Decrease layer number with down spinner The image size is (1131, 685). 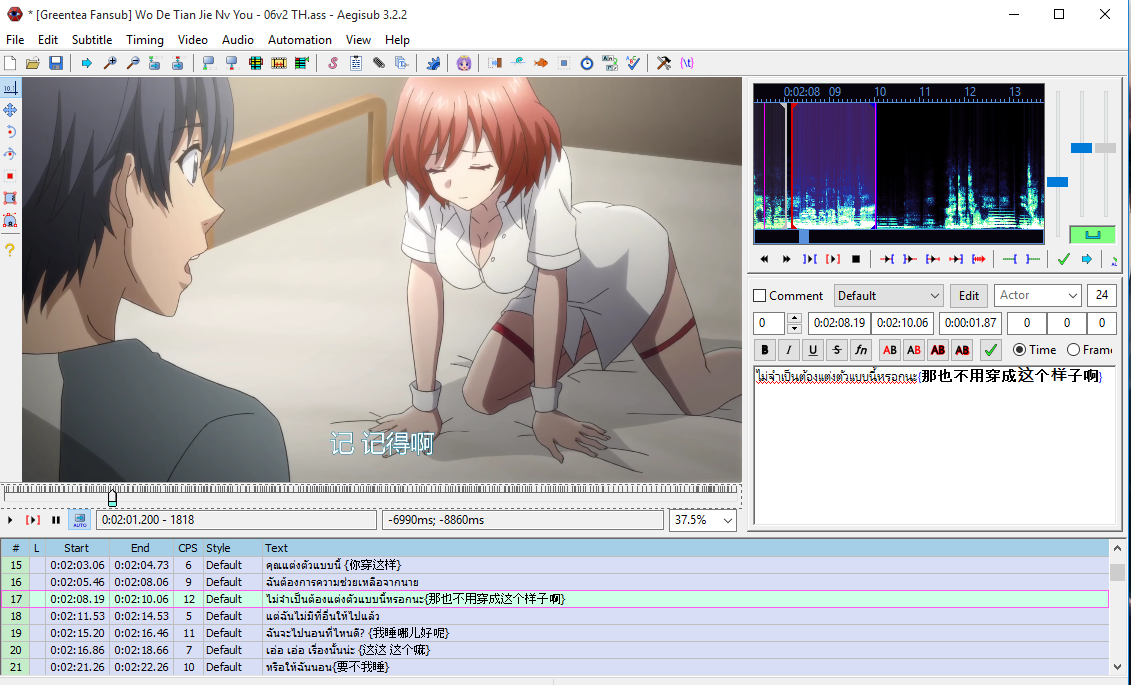pyautogui.click(x=794, y=329)
